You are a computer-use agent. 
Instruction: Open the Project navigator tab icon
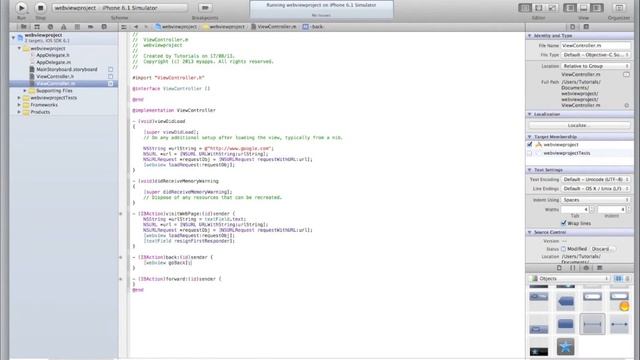tap(24, 27)
